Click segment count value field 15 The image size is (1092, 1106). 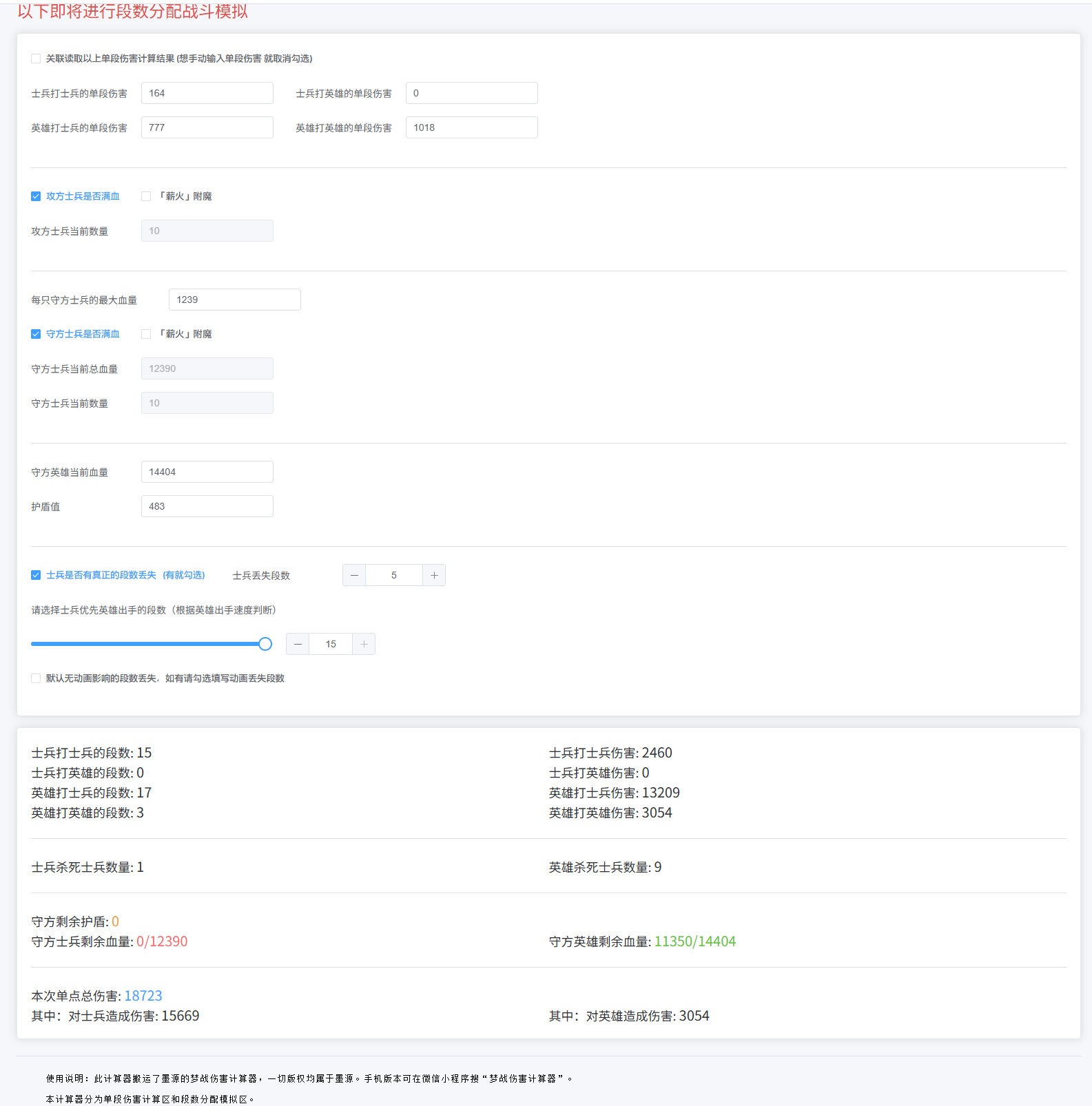click(331, 644)
